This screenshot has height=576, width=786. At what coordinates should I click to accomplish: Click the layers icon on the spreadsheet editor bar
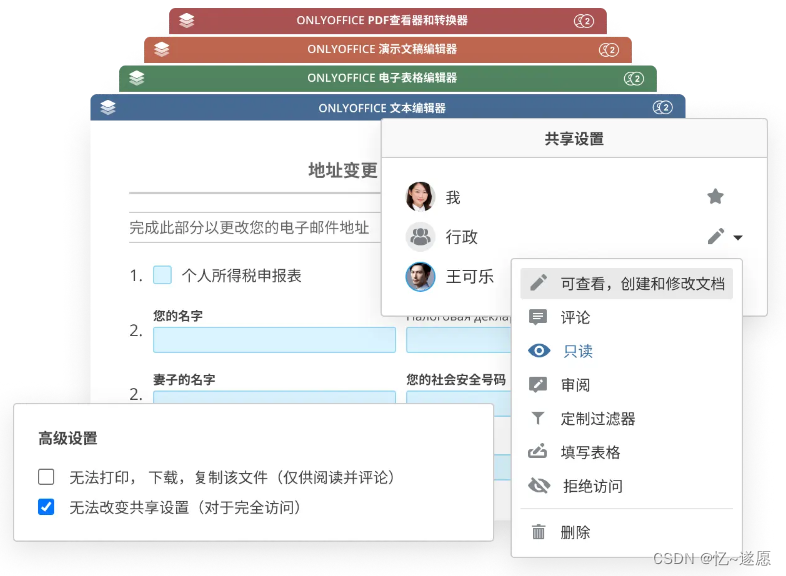pyautogui.click(x=136, y=78)
